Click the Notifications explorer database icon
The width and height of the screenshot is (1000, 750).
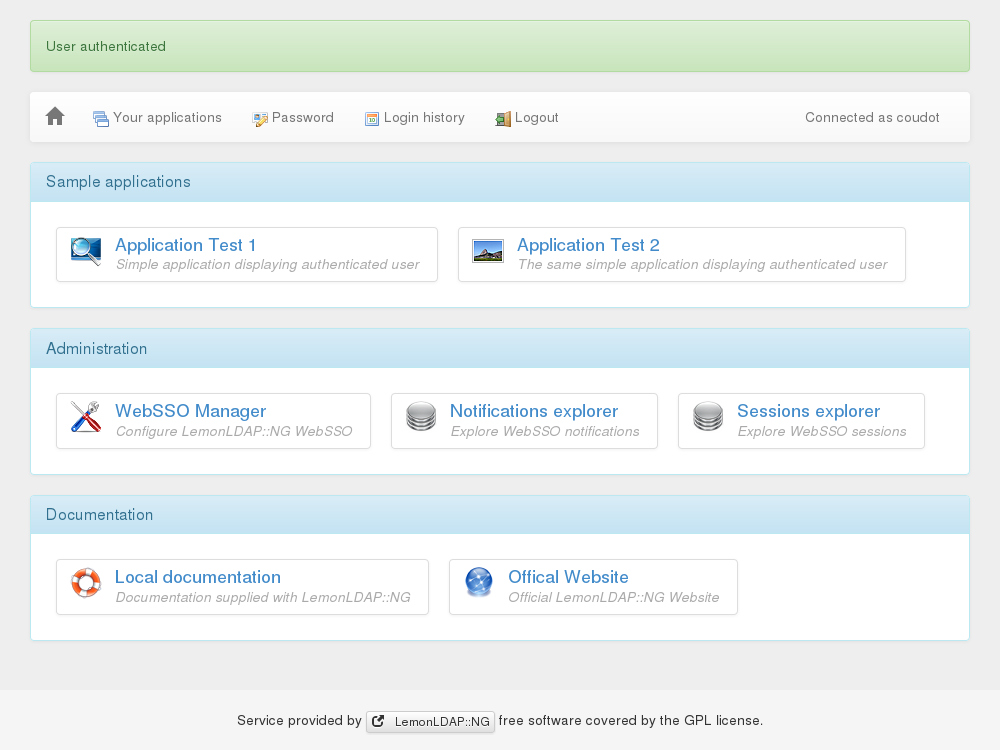[421, 416]
